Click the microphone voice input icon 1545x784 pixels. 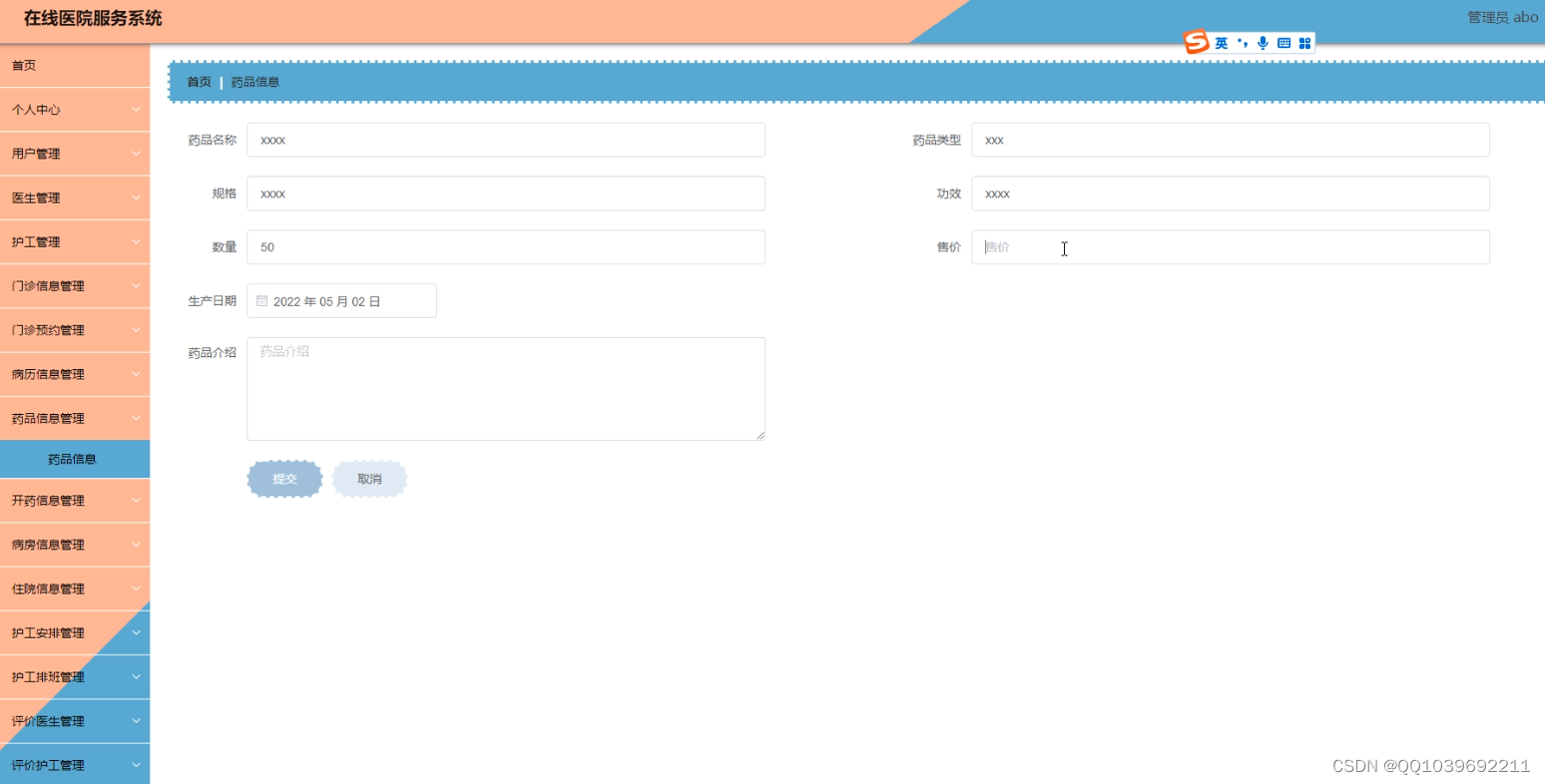(x=1263, y=43)
